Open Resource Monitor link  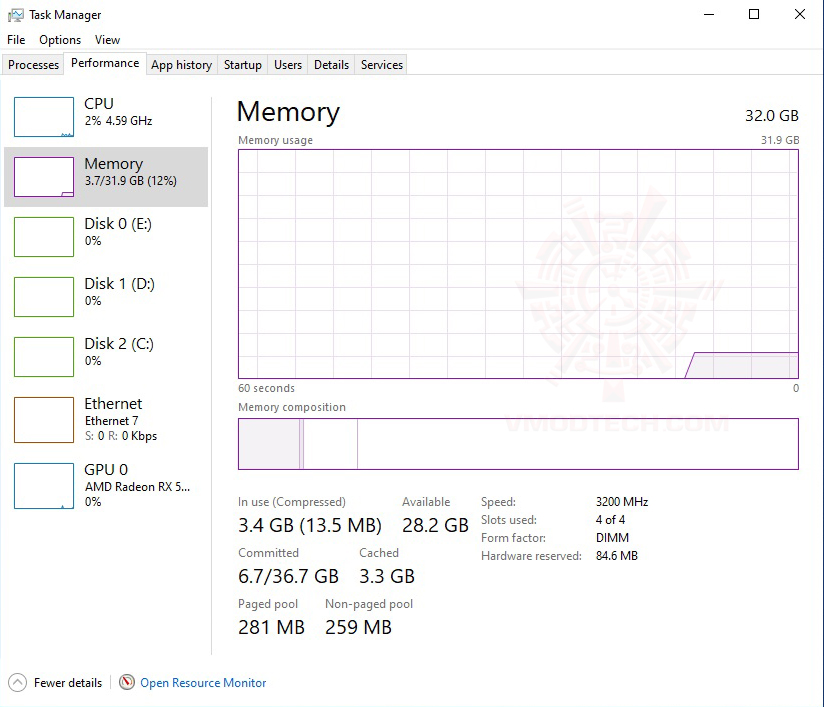tap(203, 683)
